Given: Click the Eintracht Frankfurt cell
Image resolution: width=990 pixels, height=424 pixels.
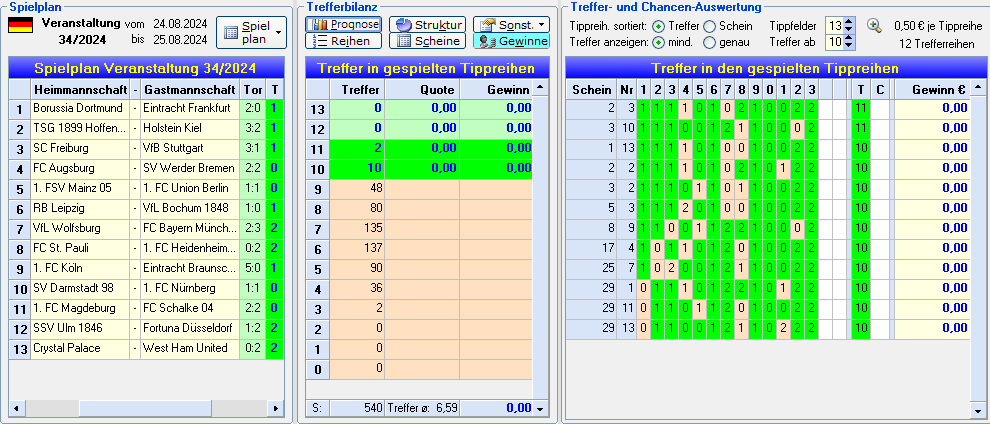Looking at the screenshot, I should click(190, 109).
